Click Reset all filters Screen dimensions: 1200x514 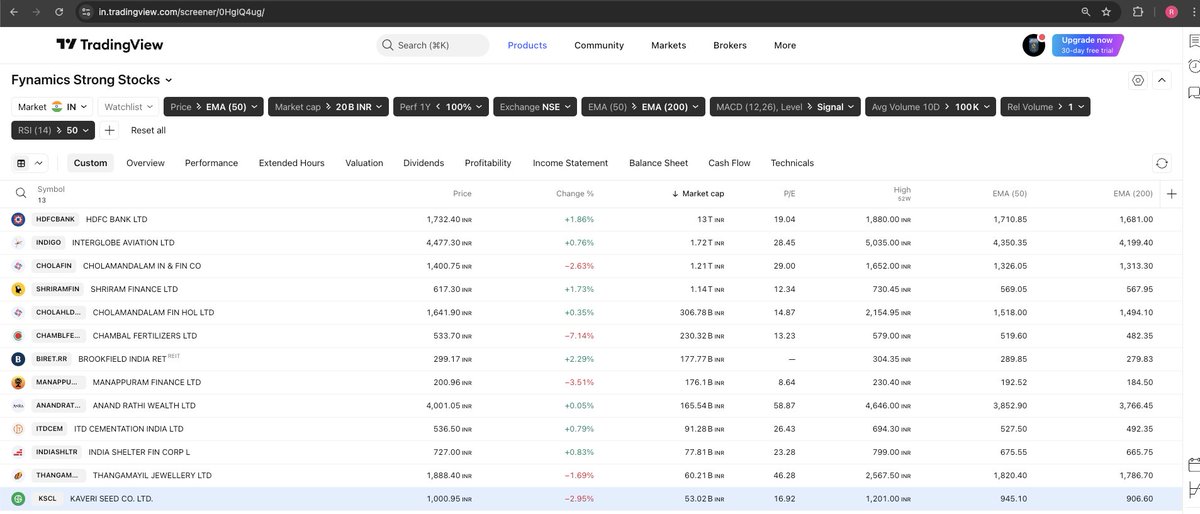tap(148, 130)
